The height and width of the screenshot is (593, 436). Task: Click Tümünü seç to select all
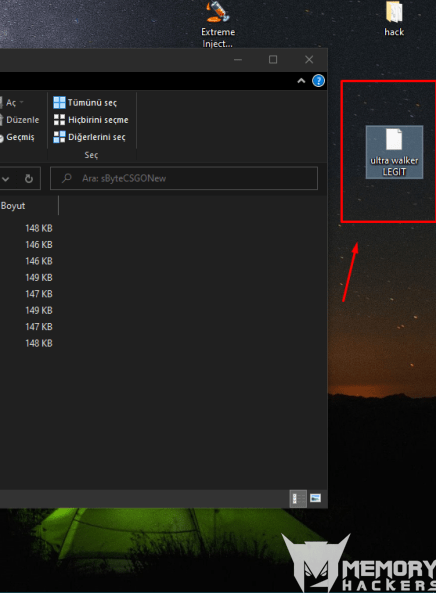coord(85,102)
